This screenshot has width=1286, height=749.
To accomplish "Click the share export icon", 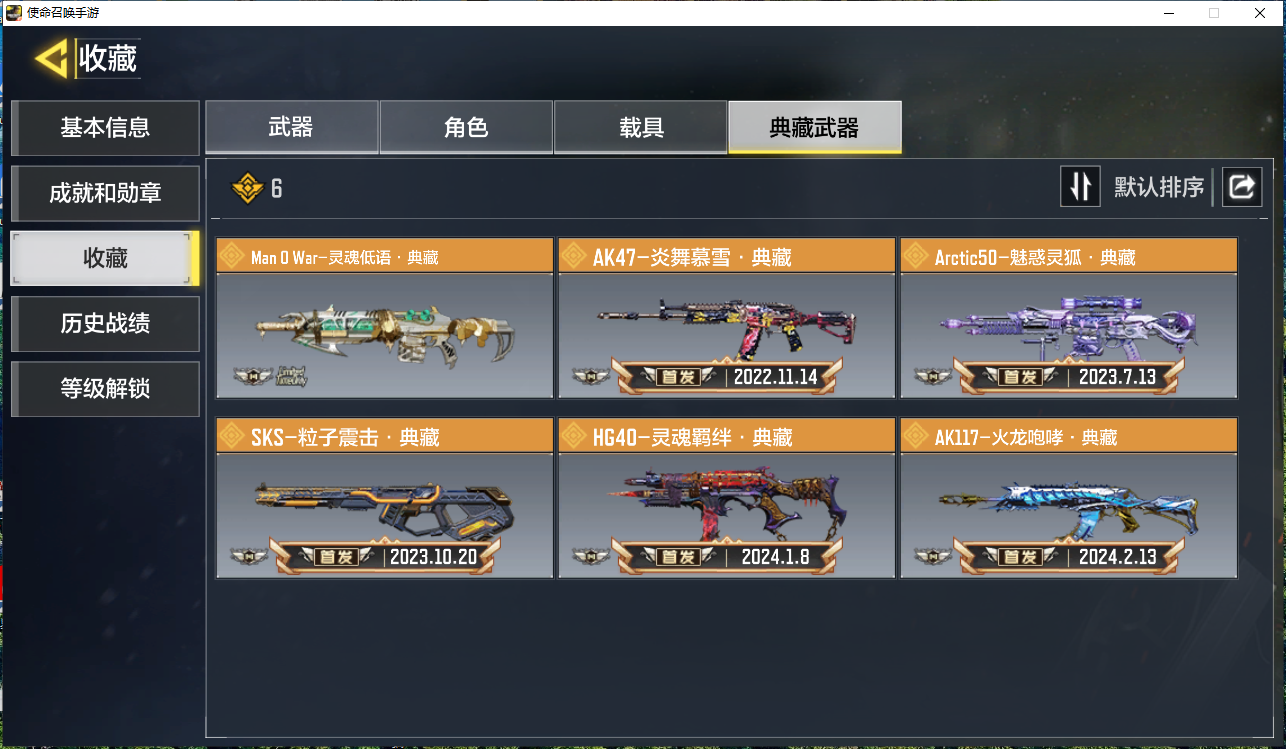I will point(1242,187).
